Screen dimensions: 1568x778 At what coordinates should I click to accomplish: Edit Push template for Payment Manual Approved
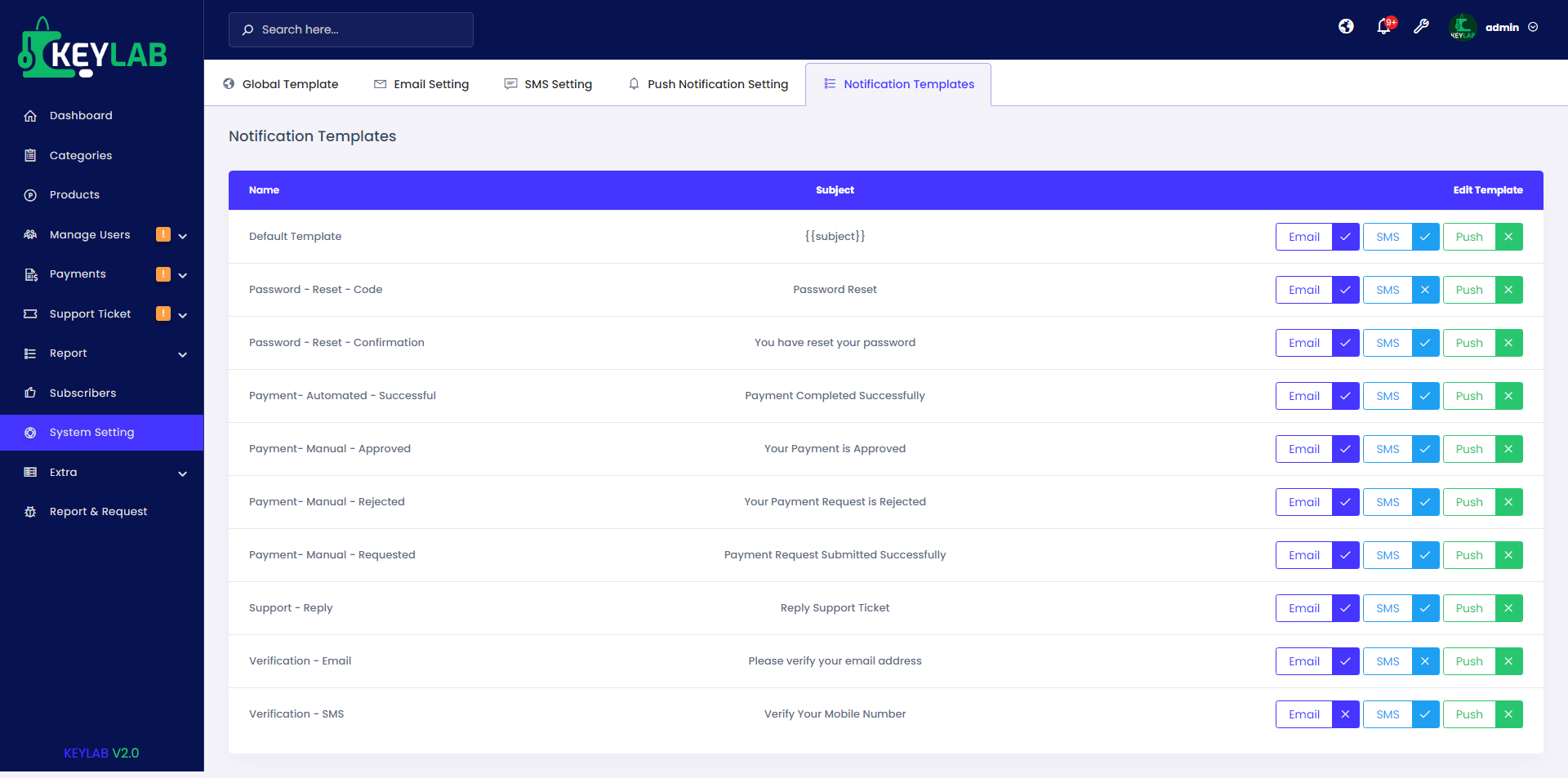click(x=1469, y=449)
